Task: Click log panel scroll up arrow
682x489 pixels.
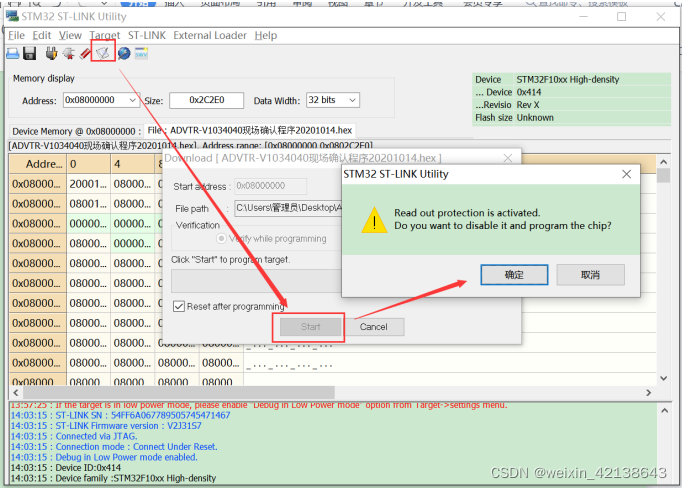Action: pyautogui.click(x=665, y=410)
